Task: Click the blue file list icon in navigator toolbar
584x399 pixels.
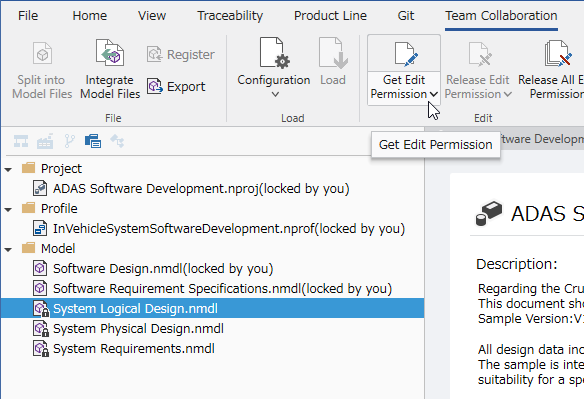Action: coord(93,141)
